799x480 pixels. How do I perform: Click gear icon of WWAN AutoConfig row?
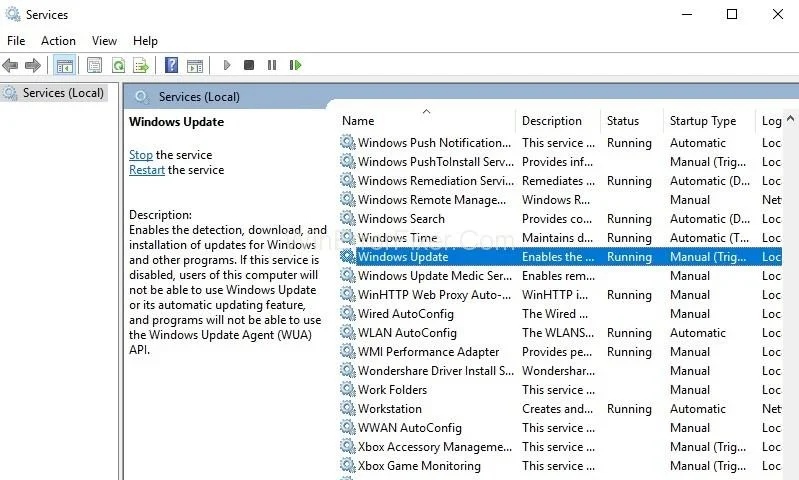348,428
